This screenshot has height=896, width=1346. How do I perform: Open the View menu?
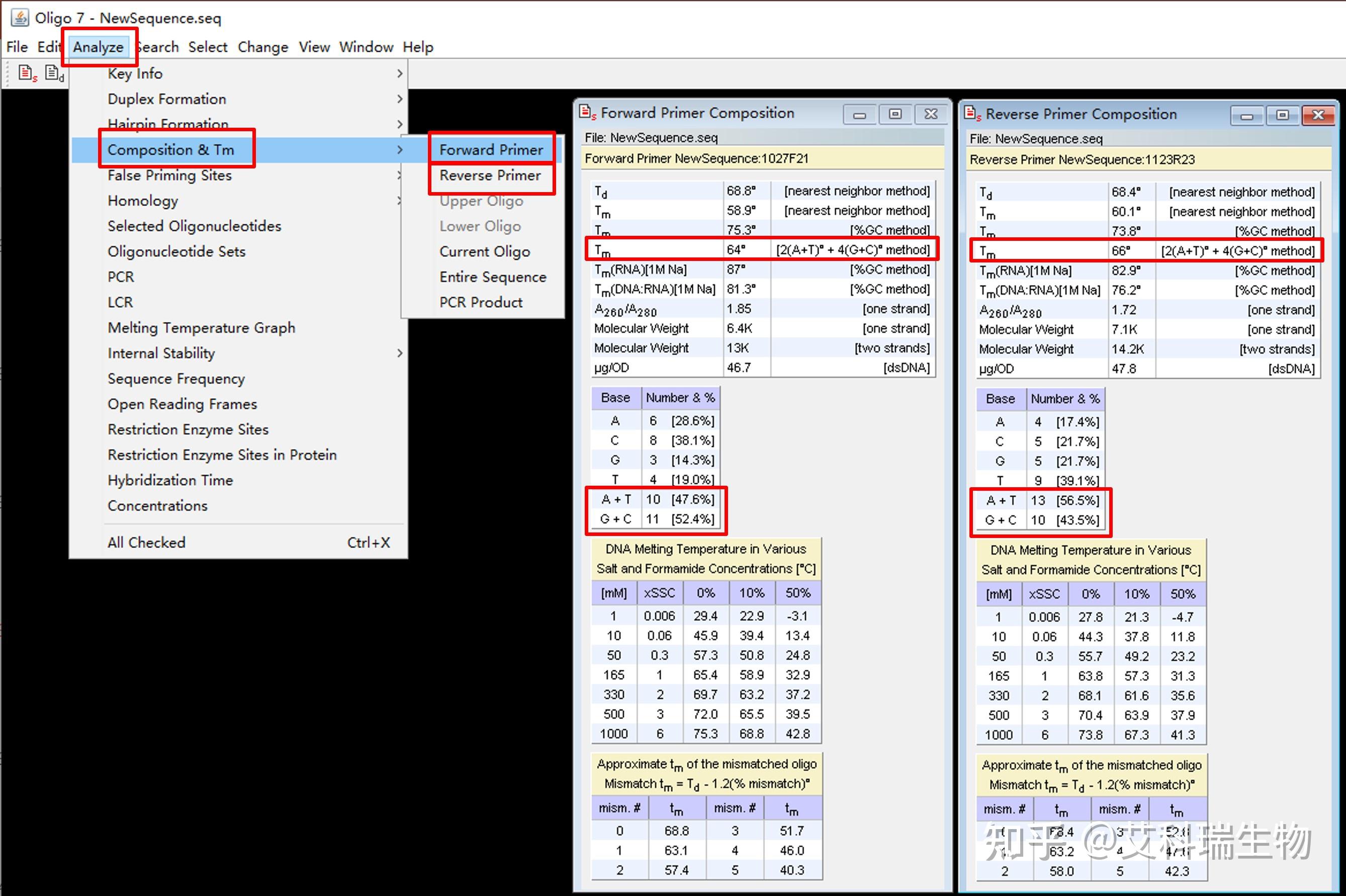(314, 47)
